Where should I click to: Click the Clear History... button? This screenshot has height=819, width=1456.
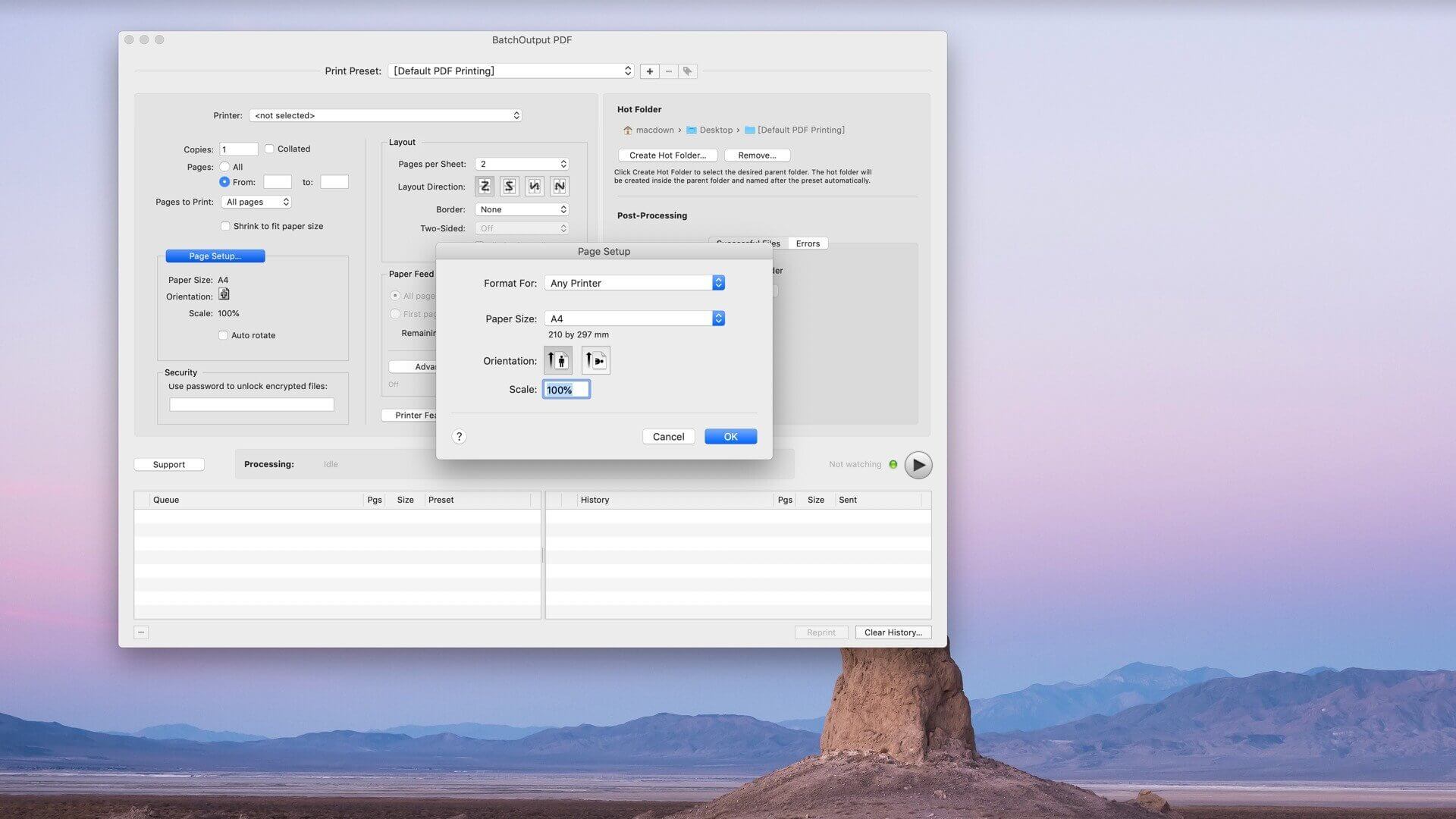pos(893,632)
